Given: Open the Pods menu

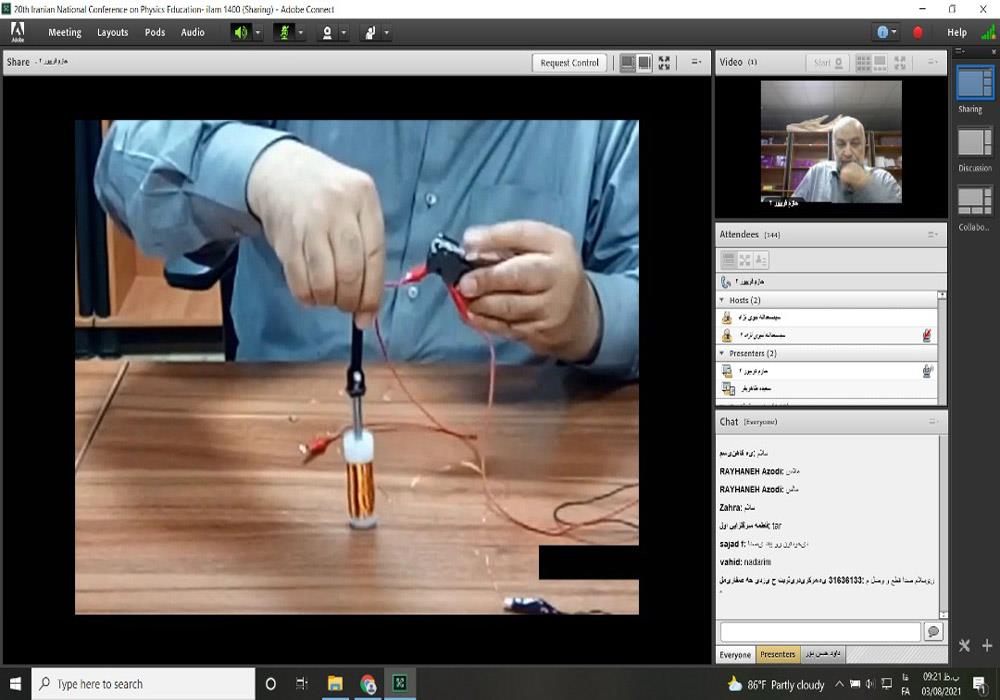Looking at the screenshot, I should [x=155, y=32].
